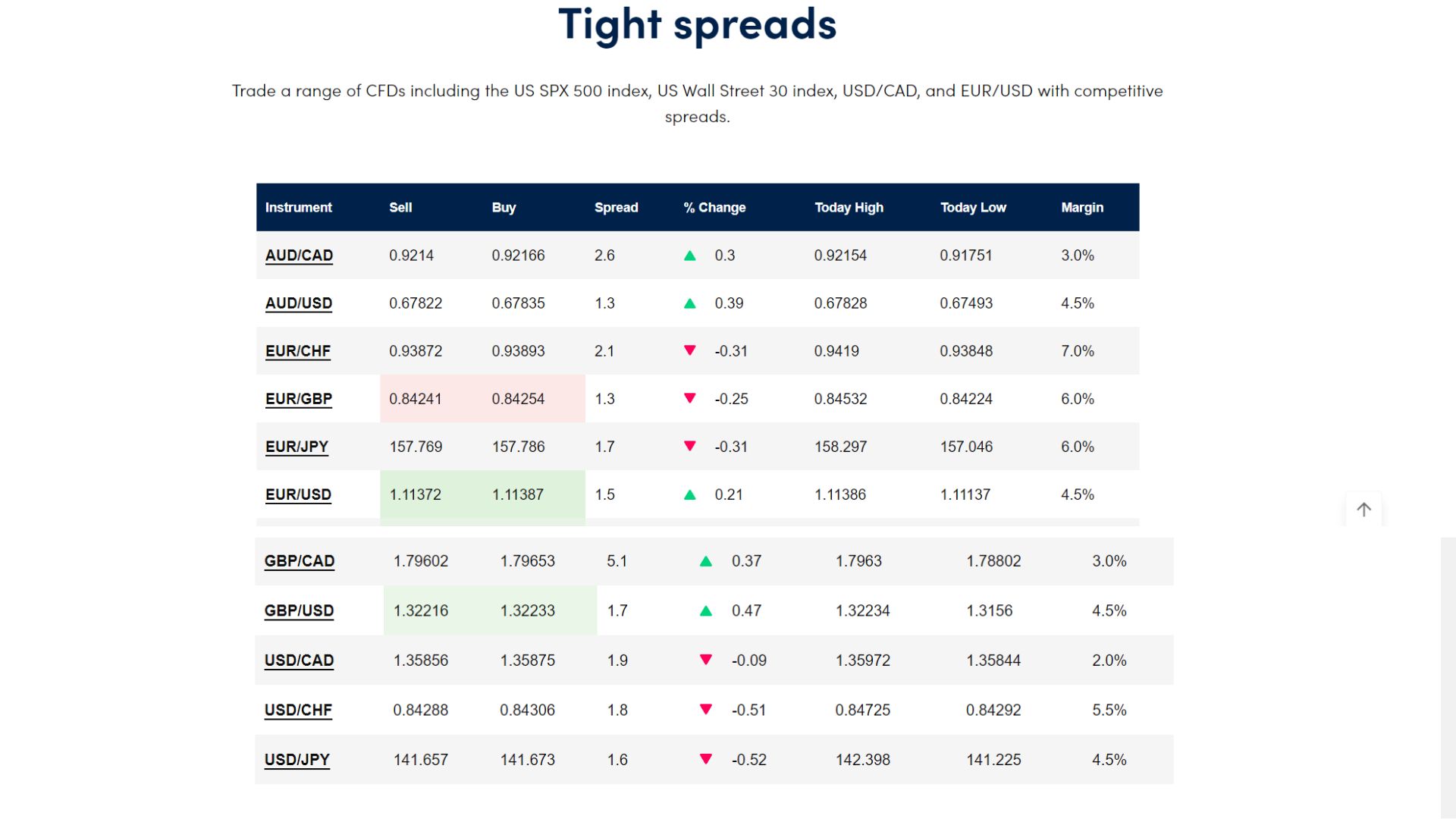Click EUR/USD buy price 1.11387
The image size is (1456, 819).
point(518,494)
